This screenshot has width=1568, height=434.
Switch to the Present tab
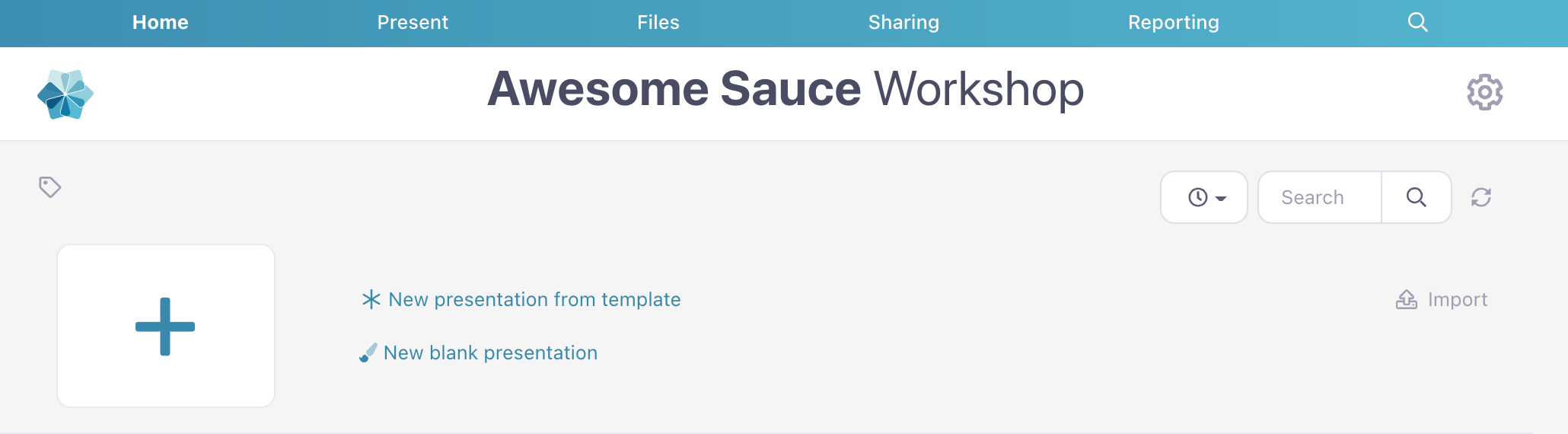coord(413,23)
